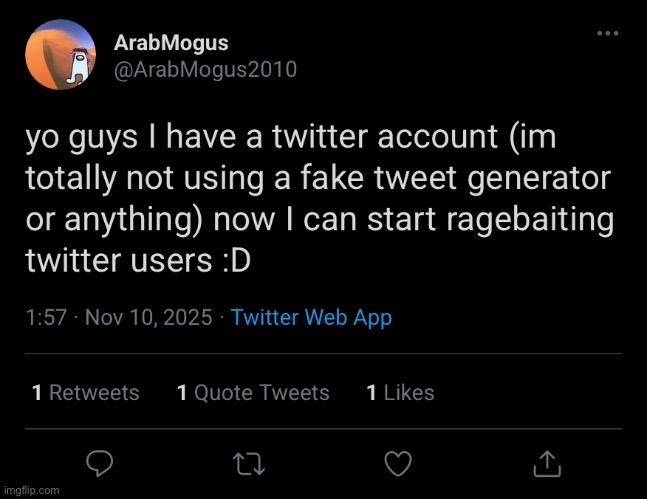Click the ArabMogus profile avatar
The image size is (647, 499).
pos(60,56)
